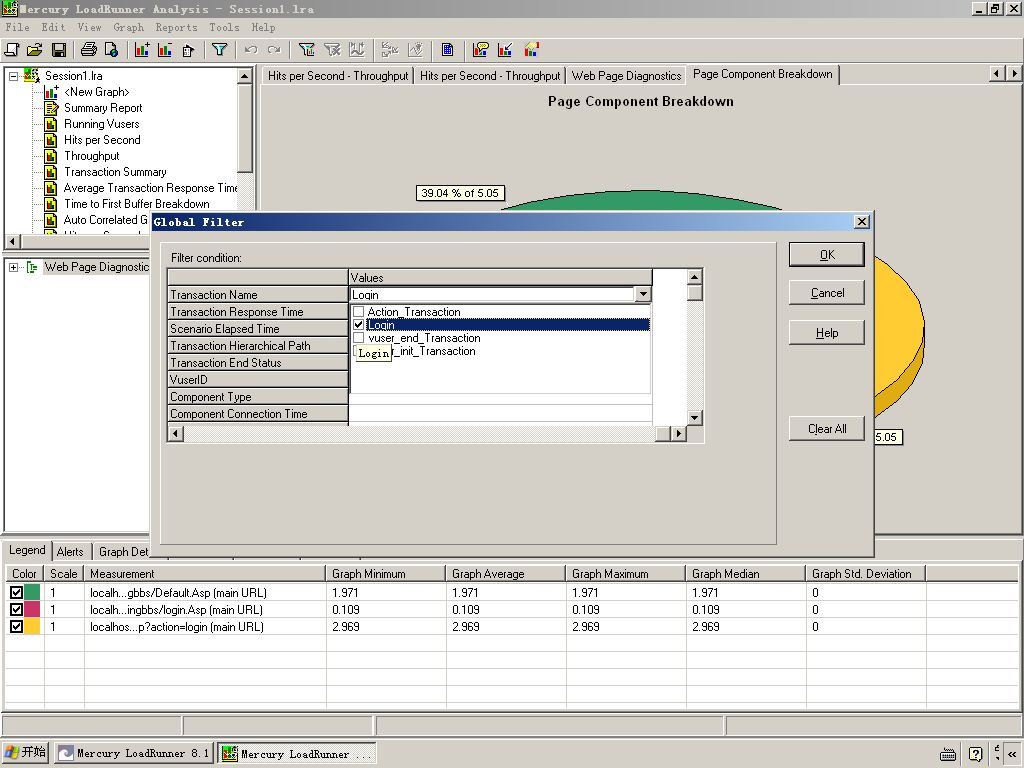Click the duplicate graph toolbar icon

(188, 50)
